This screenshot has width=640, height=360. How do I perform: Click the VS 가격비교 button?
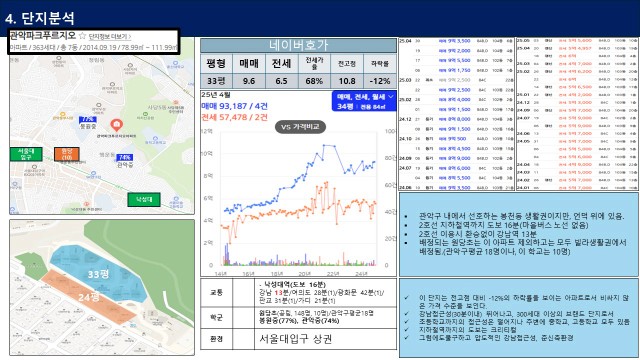point(300,127)
